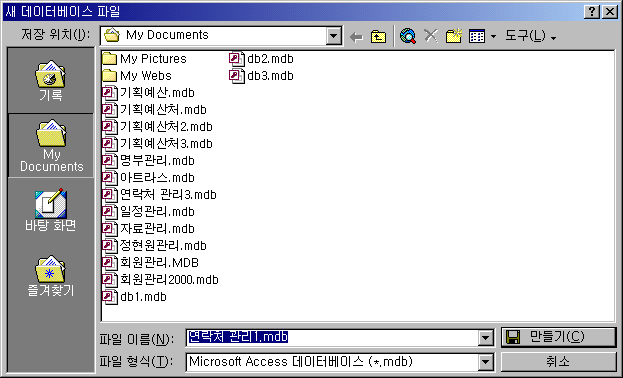Screen dimensions: 623x378
Task: Expand the 저장 위치 location dropdown
Action: pos(334,36)
